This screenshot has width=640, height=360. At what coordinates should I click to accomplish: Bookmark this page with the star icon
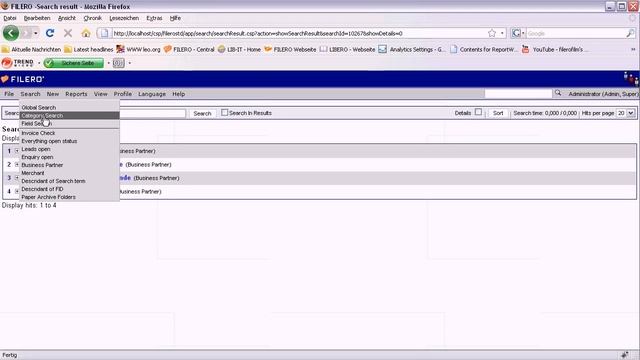pyautogui.click(x=492, y=33)
